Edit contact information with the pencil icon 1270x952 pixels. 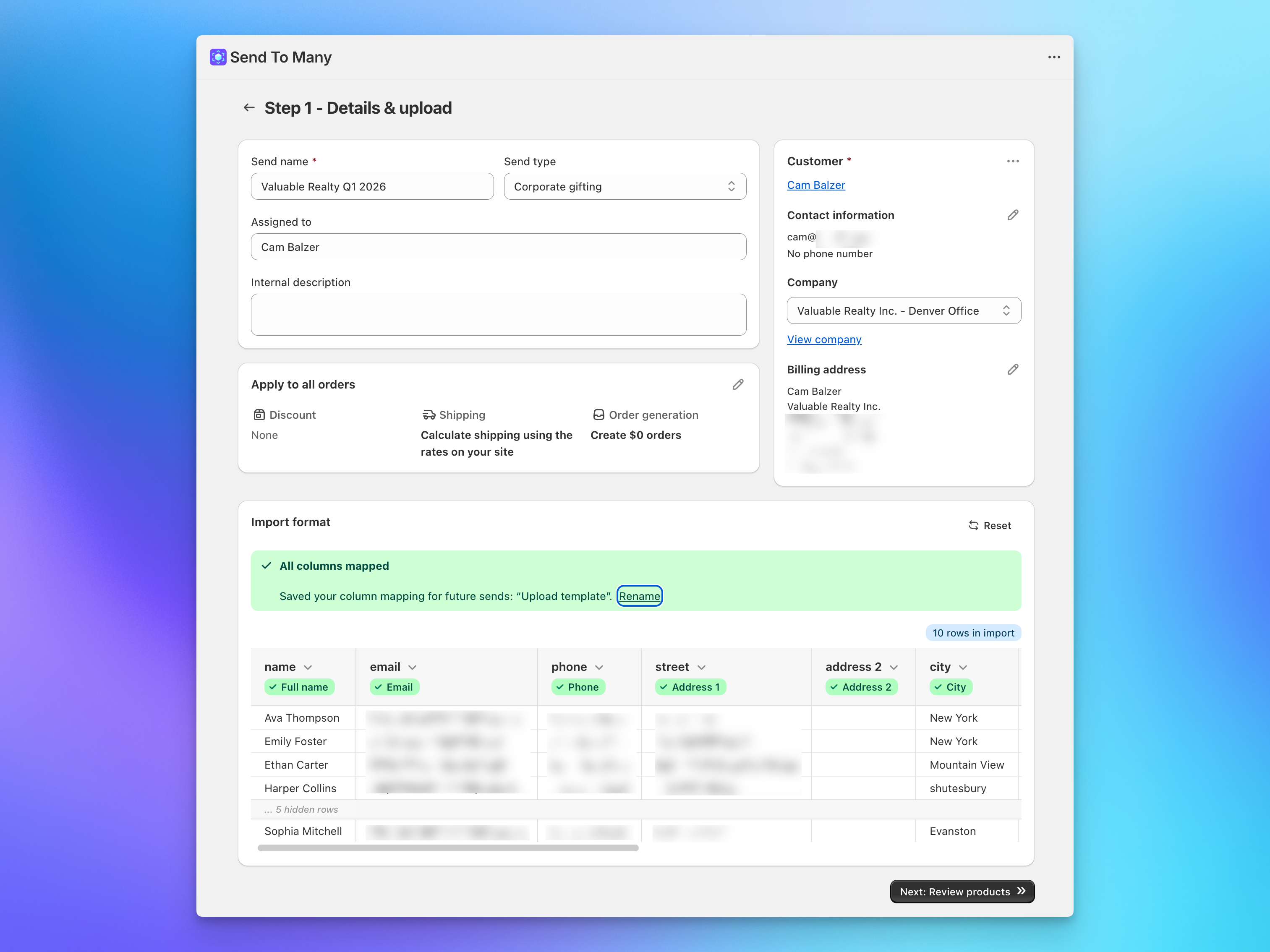click(x=1014, y=215)
